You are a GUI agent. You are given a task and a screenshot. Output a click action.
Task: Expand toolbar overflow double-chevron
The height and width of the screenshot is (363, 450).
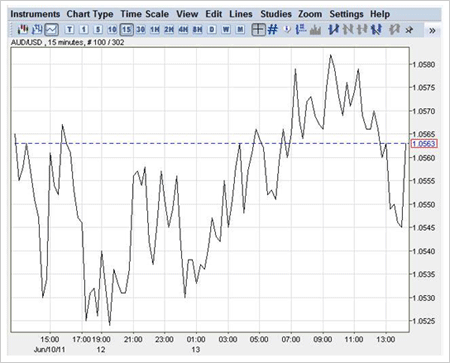pos(432,30)
